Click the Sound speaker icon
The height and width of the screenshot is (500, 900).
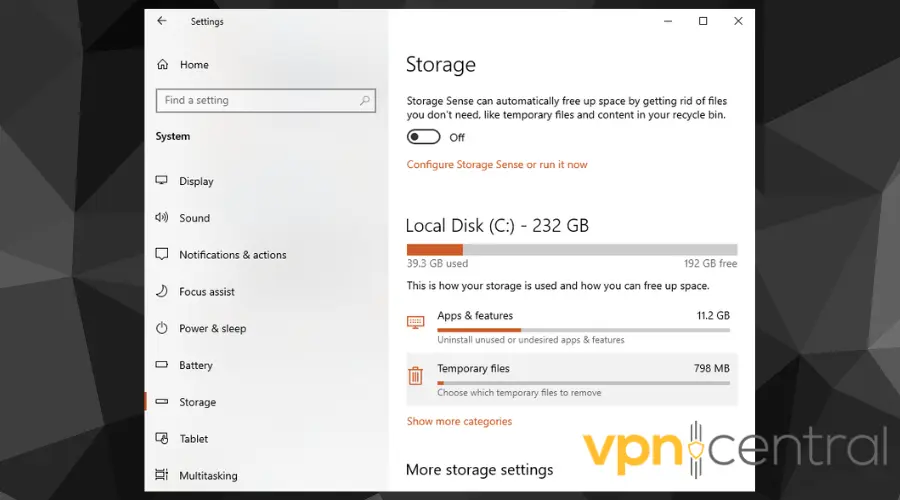point(162,218)
